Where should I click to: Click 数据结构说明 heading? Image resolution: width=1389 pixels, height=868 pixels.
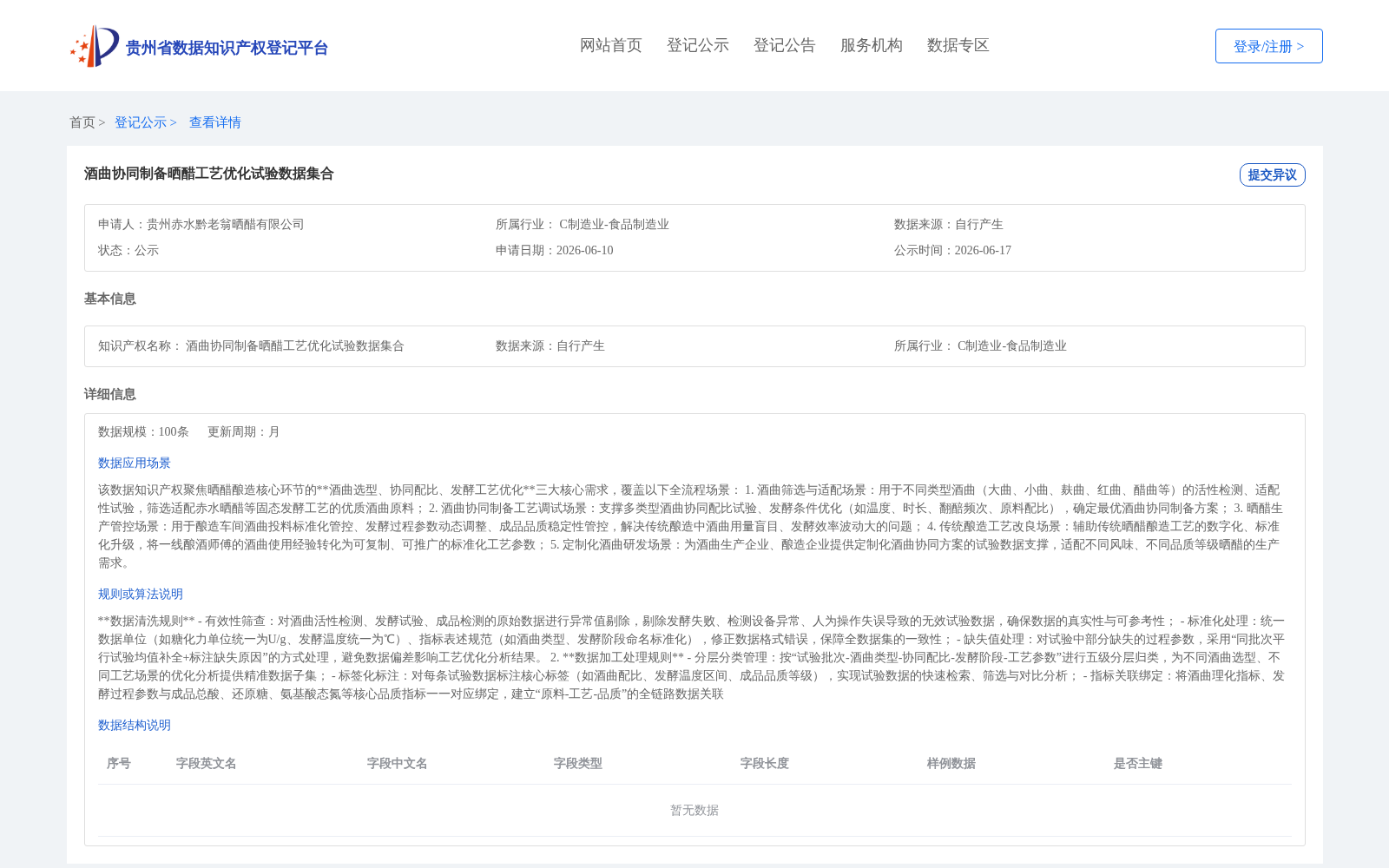(x=135, y=725)
